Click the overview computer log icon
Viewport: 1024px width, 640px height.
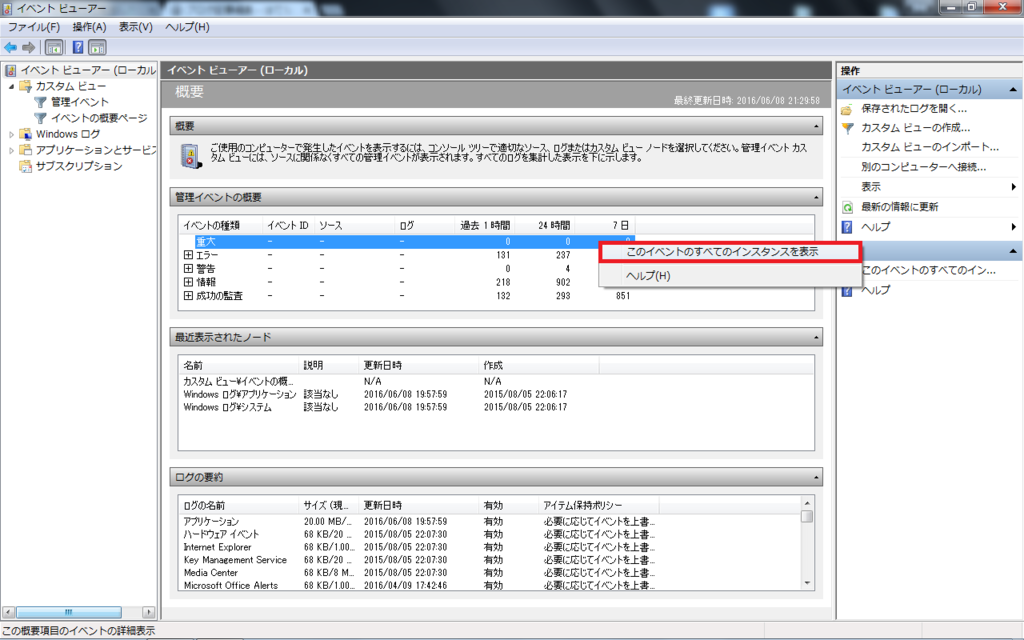(191, 156)
